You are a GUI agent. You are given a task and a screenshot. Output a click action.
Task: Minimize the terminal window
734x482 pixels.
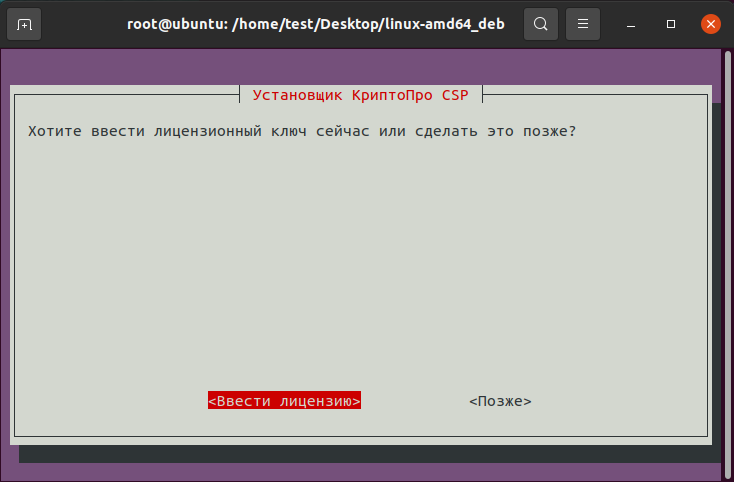(x=631, y=24)
